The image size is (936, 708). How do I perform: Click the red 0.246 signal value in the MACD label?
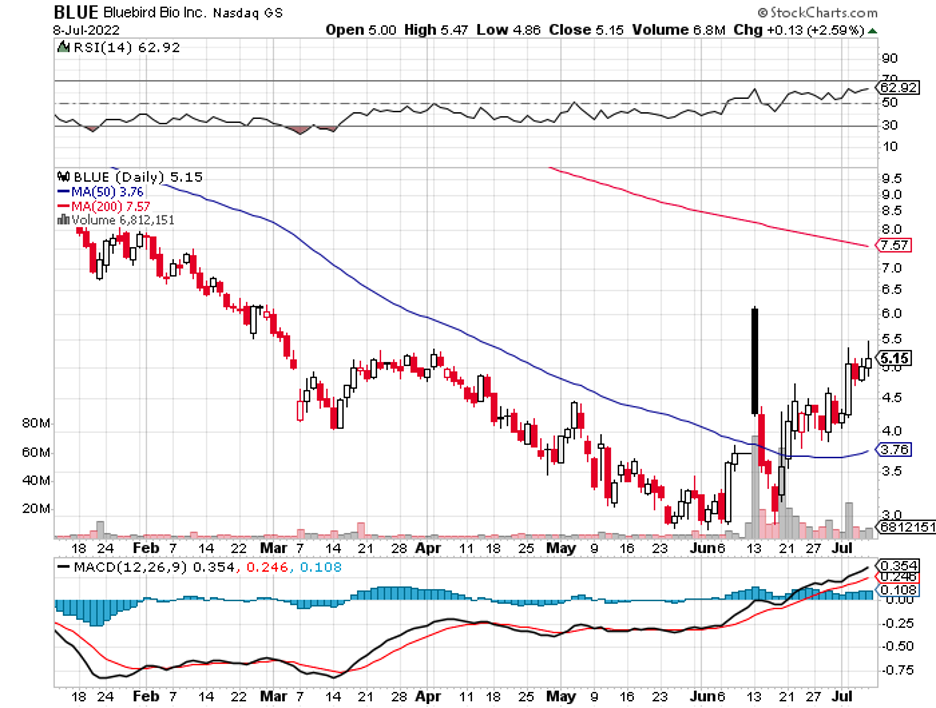tap(265, 567)
